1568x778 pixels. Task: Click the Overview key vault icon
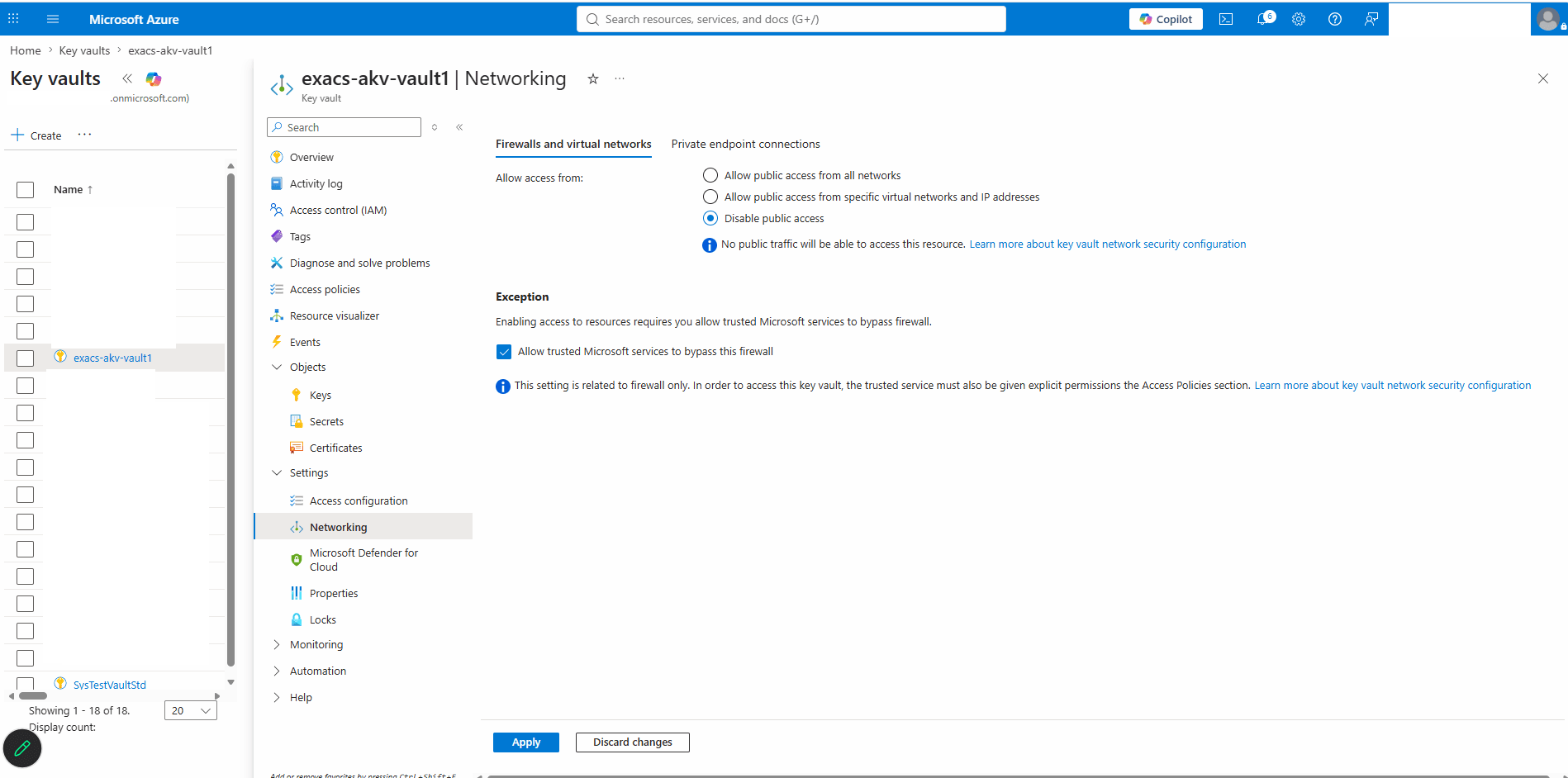[277, 157]
